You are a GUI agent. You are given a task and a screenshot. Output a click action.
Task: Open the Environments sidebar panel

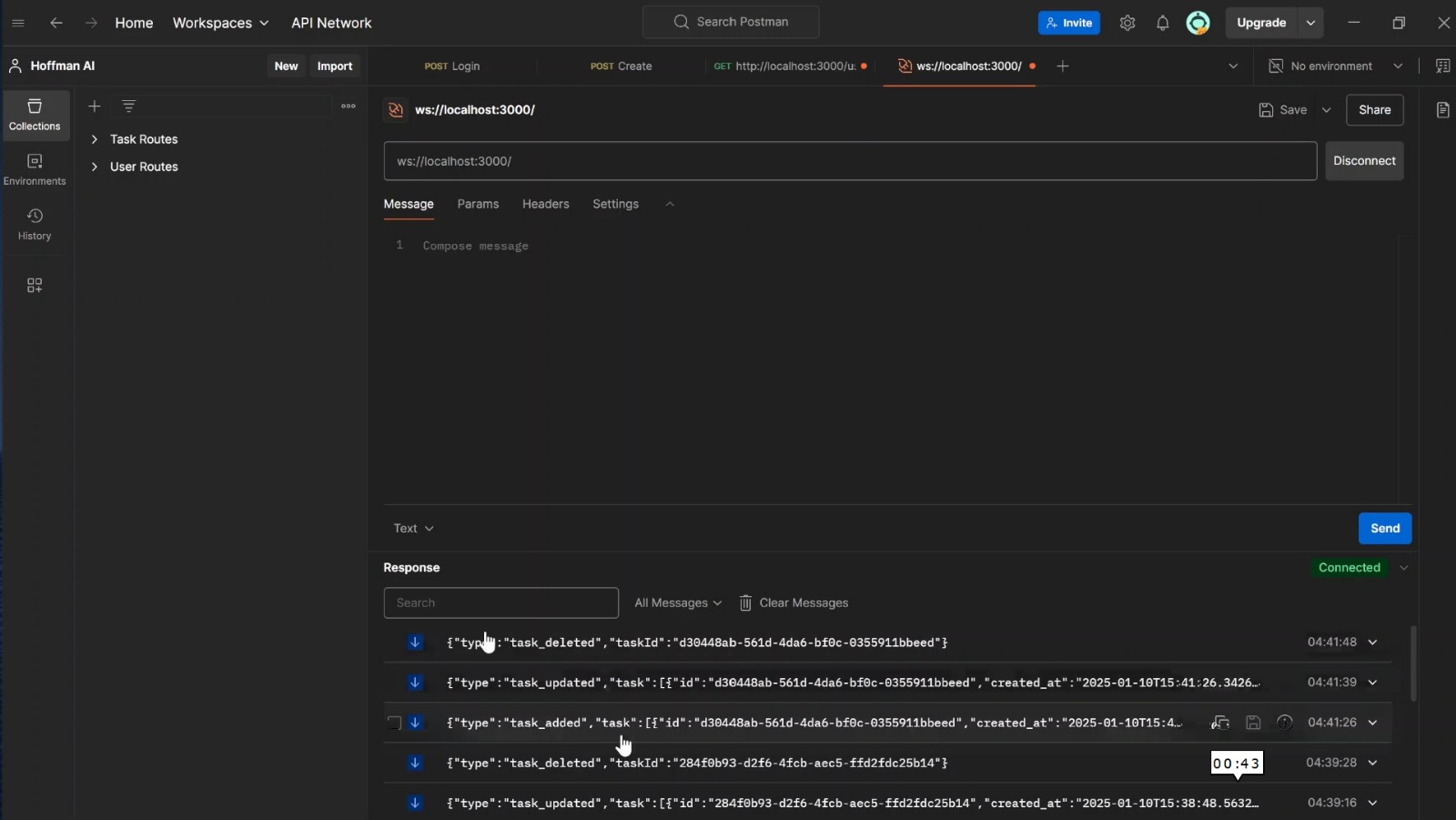(x=35, y=169)
